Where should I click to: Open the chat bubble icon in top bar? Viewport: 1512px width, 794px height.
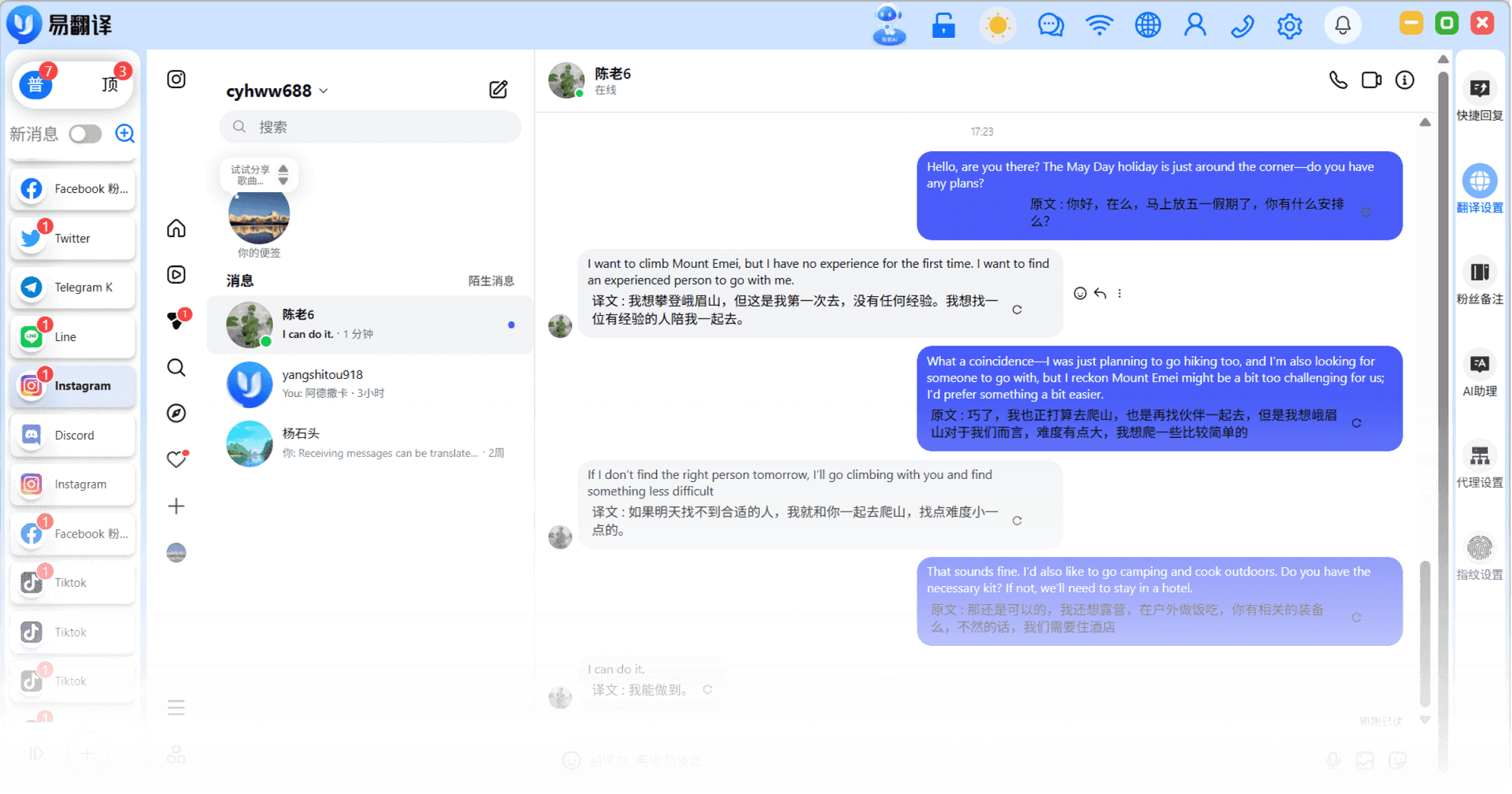(1051, 25)
